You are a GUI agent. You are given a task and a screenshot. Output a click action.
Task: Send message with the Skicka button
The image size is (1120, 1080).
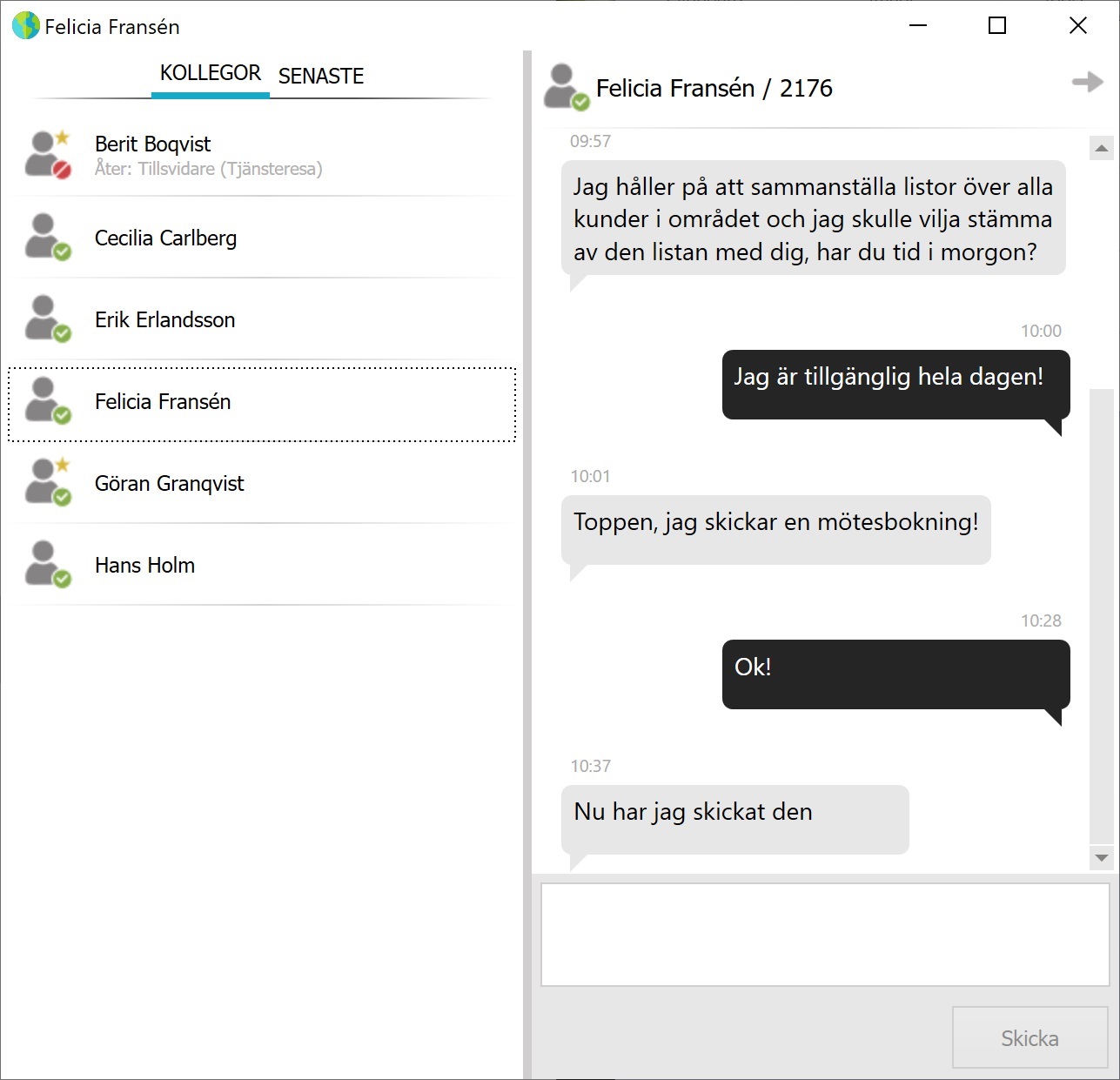point(1029,1037)
